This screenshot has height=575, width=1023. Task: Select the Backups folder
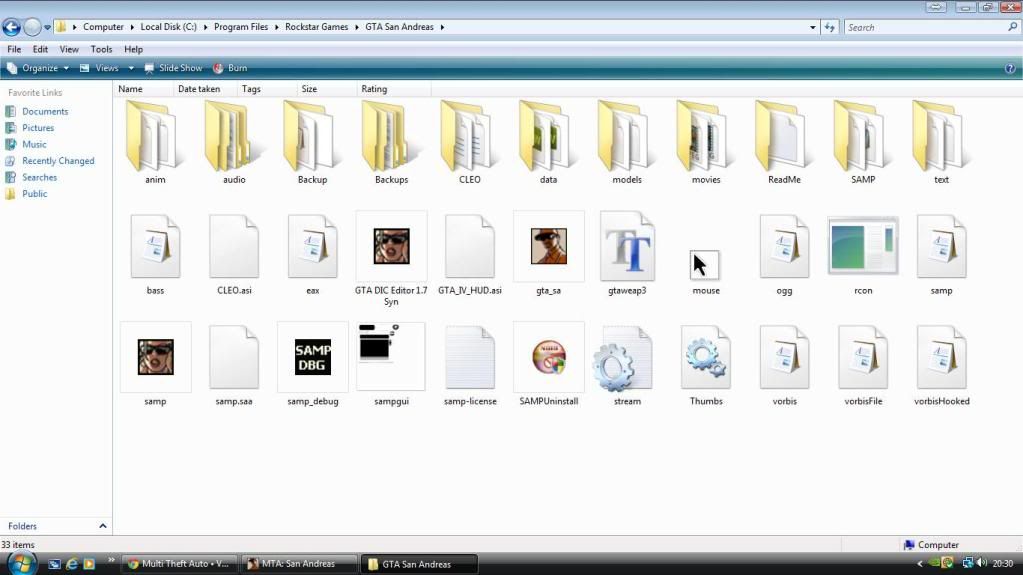(391, 142)
